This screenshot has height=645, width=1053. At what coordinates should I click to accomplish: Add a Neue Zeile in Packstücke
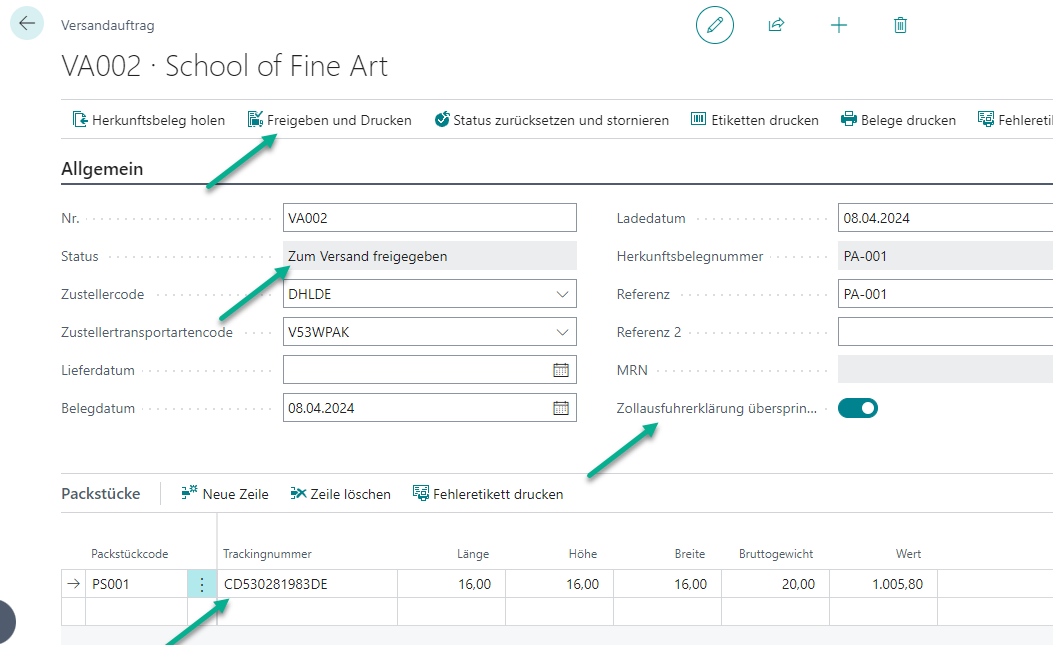(225, 494)
